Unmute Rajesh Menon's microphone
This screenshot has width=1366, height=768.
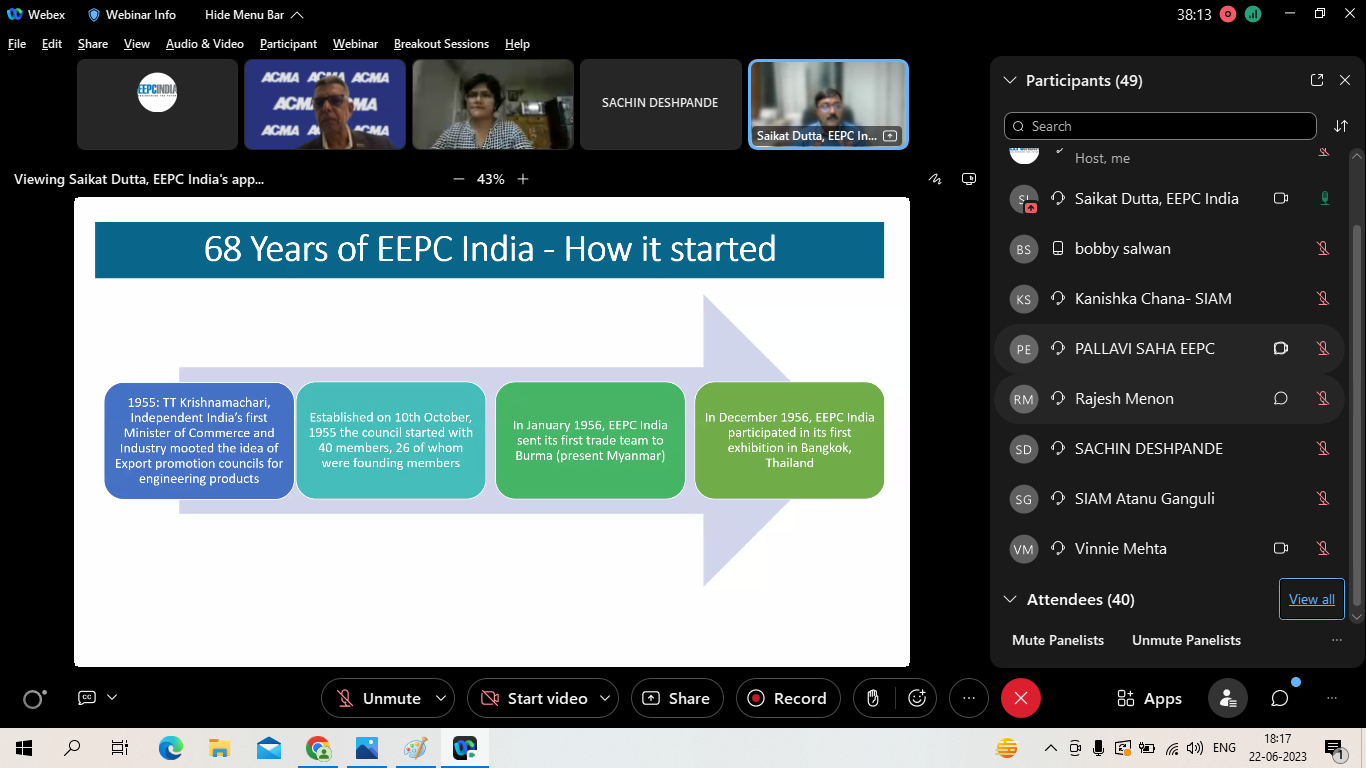[1323, 398]
